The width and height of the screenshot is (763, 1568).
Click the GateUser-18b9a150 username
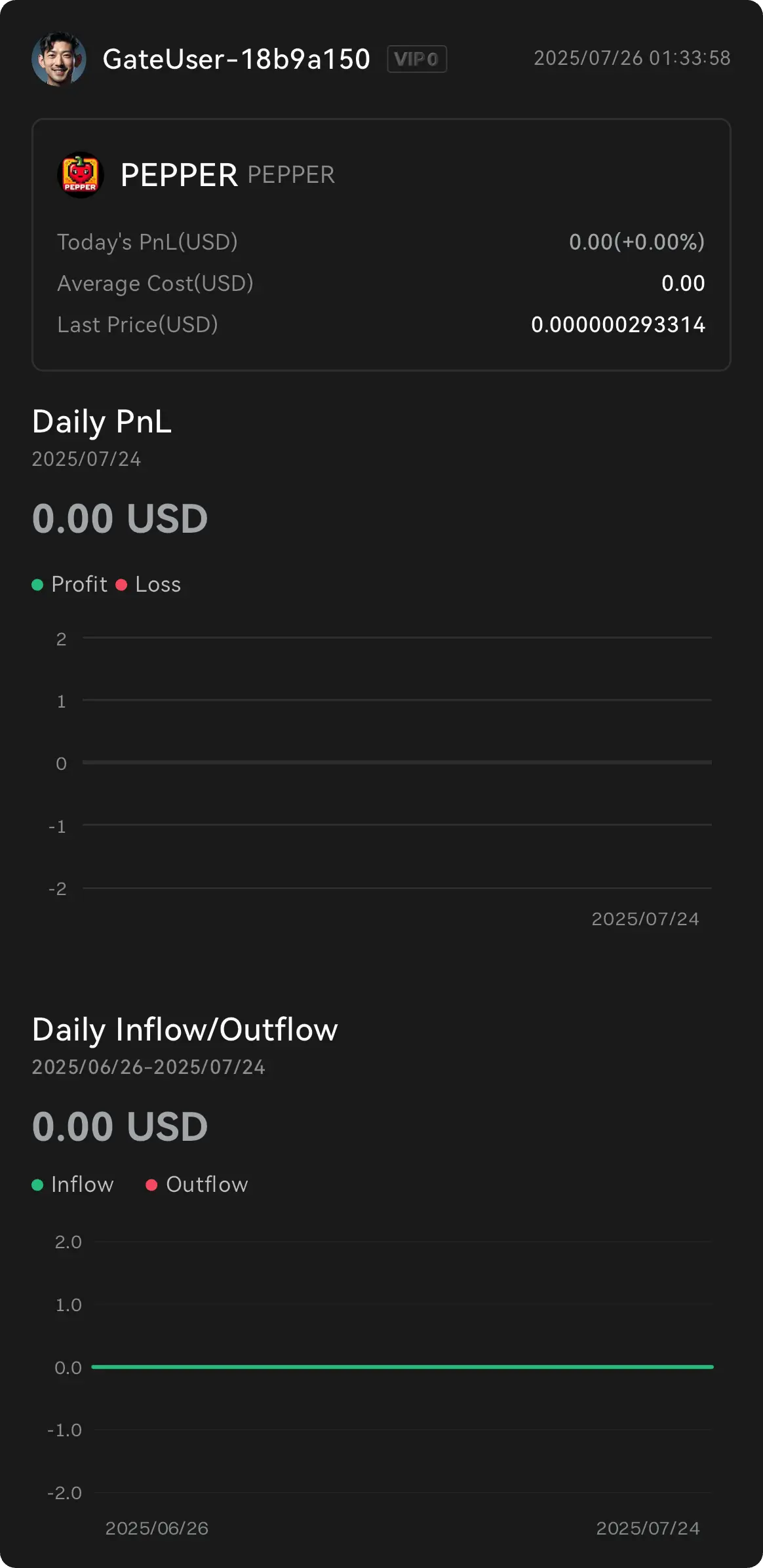[x=237, y=59]
